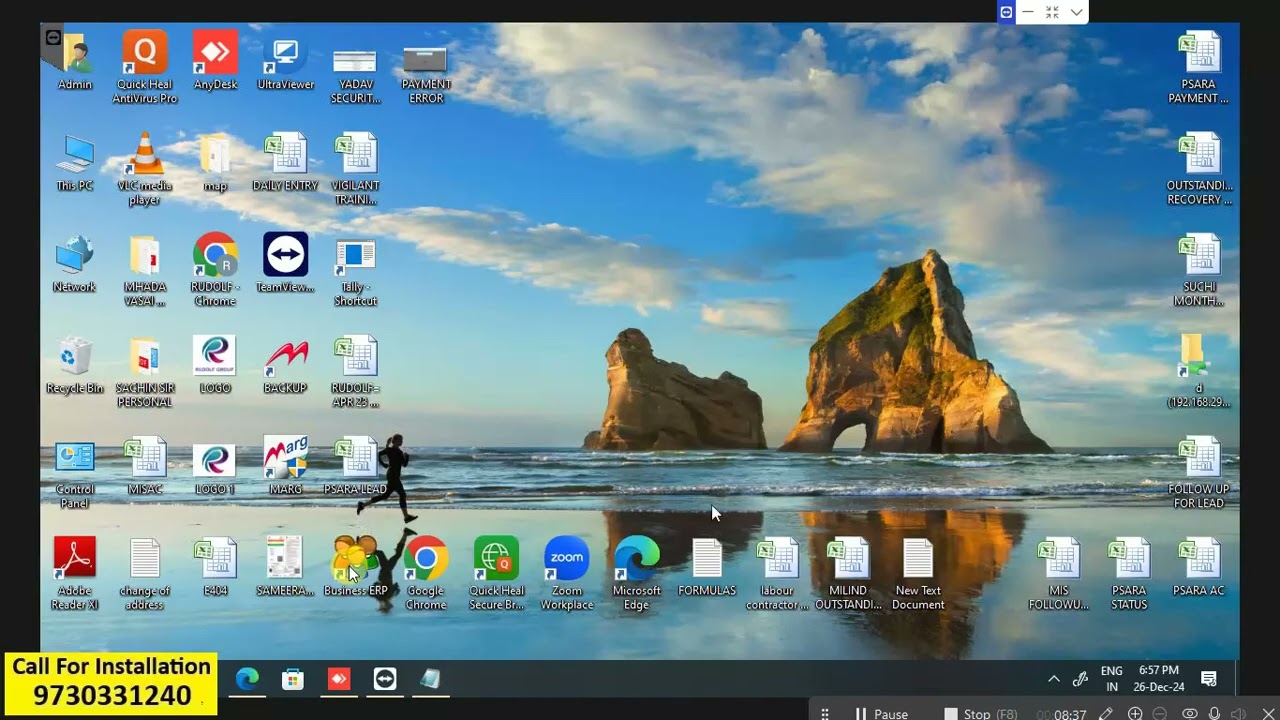Toggle the recorder webcam eye icon
This screenshot has height=720, width=1280.
click(1189, 713)
